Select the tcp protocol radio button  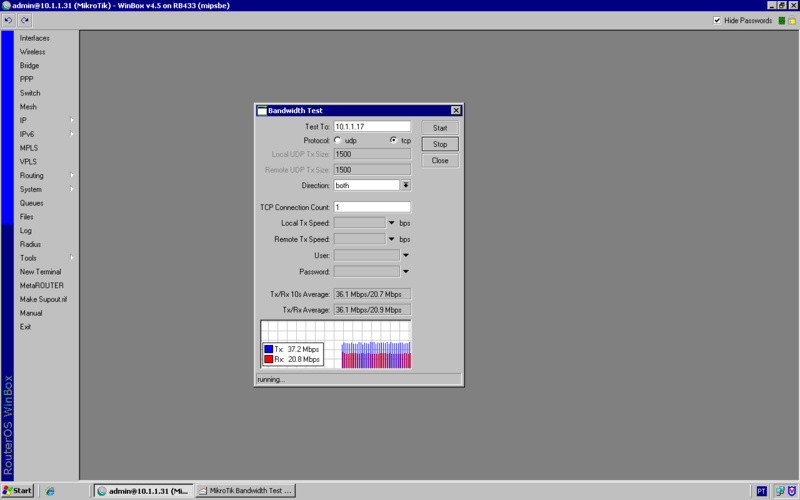tap(393, 140)
